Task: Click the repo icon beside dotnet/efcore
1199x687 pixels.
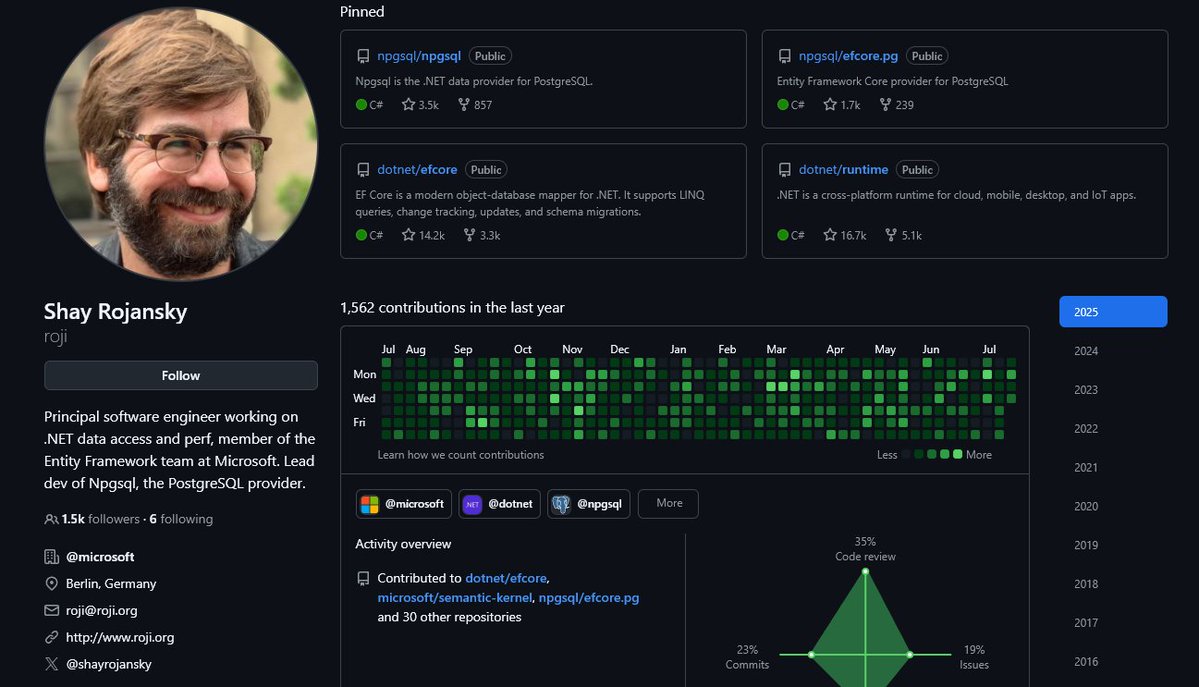Action: (x=363, y=170)
